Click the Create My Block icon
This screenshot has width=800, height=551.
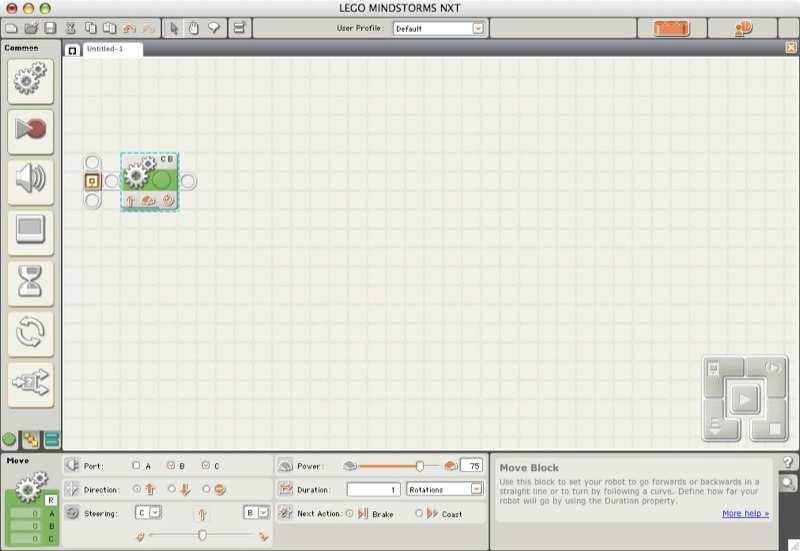point(239,28)
